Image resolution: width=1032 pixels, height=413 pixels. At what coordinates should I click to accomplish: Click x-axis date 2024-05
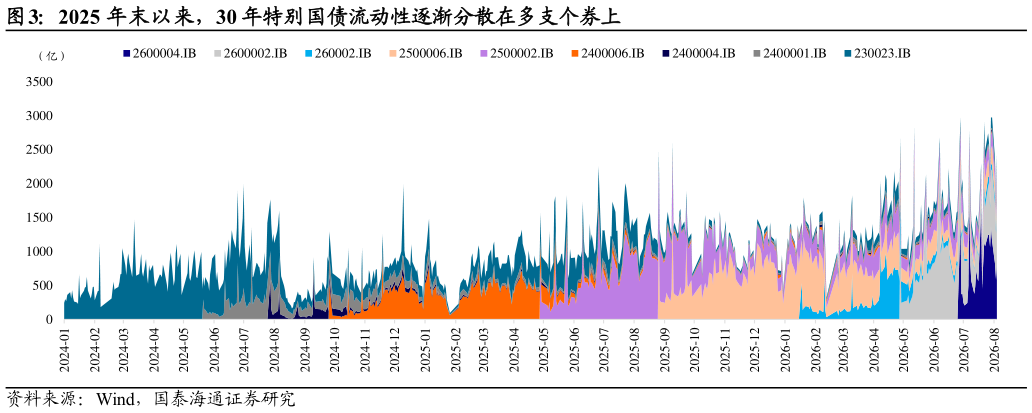point(183,352)
